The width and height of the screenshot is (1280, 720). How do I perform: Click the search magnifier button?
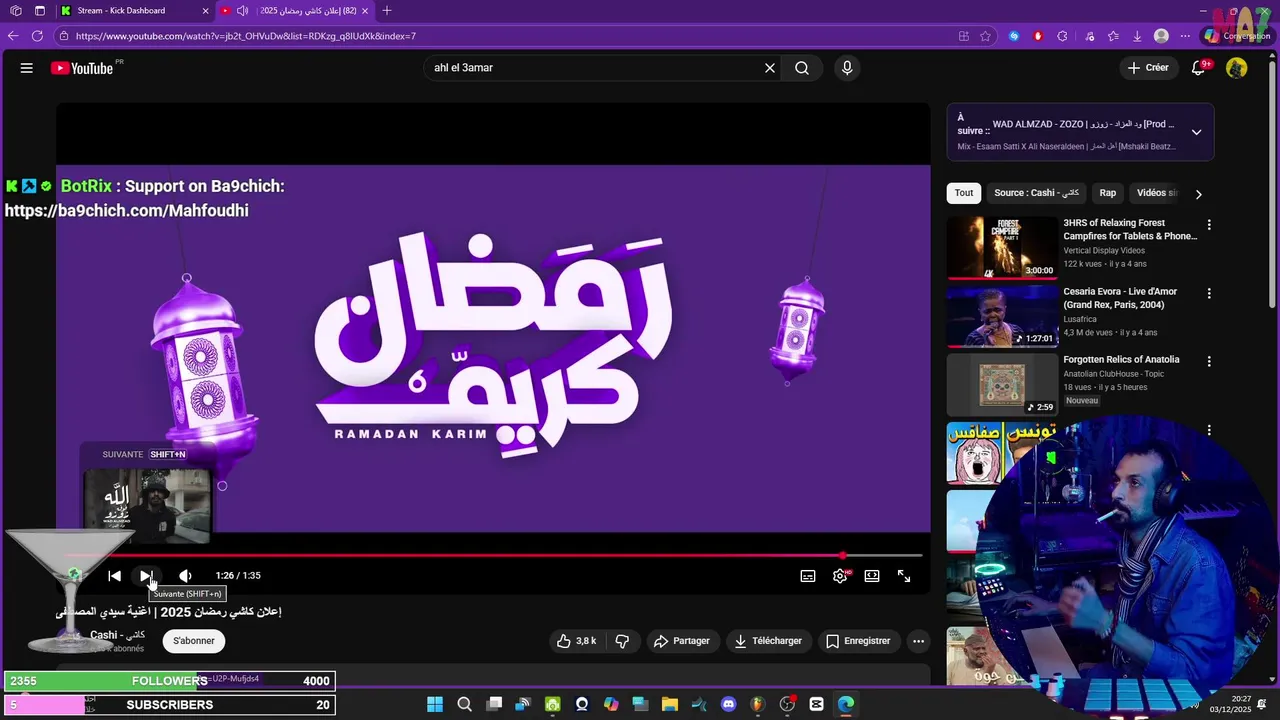pos(802,68)
